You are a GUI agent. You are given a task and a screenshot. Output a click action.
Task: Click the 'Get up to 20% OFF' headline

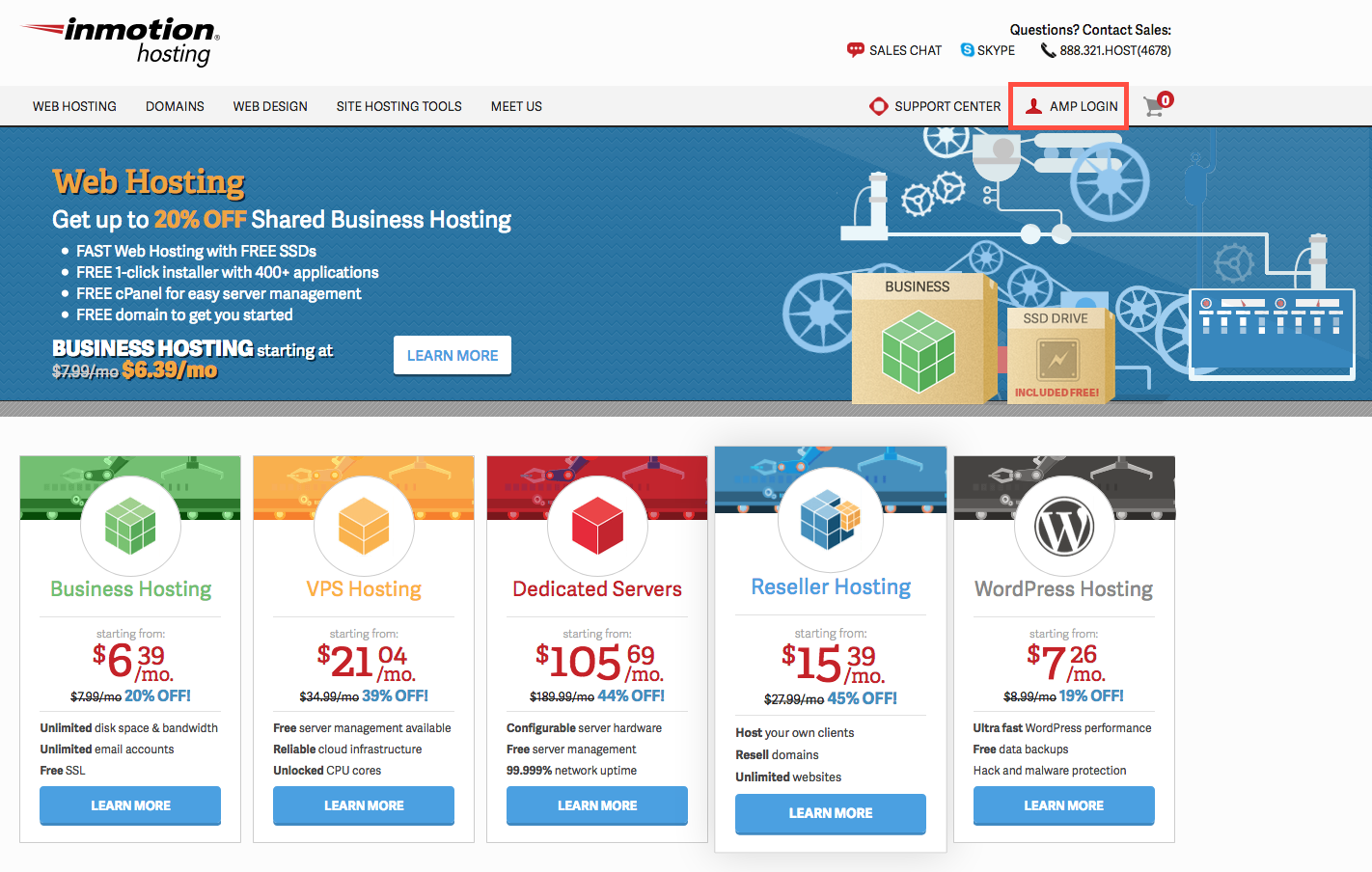click(x=282, y=220)
